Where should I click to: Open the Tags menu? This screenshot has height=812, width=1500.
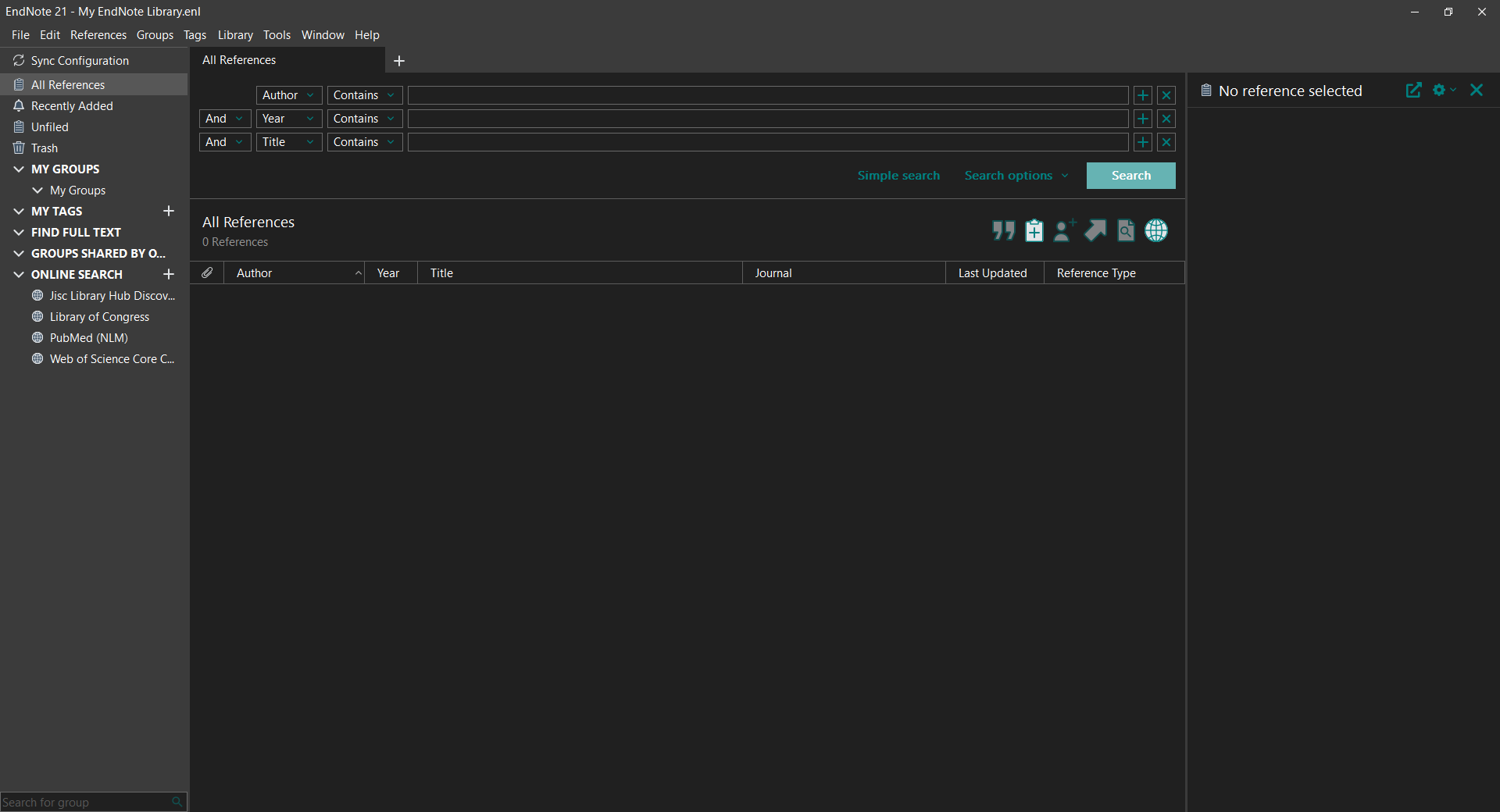pos(195,35)
